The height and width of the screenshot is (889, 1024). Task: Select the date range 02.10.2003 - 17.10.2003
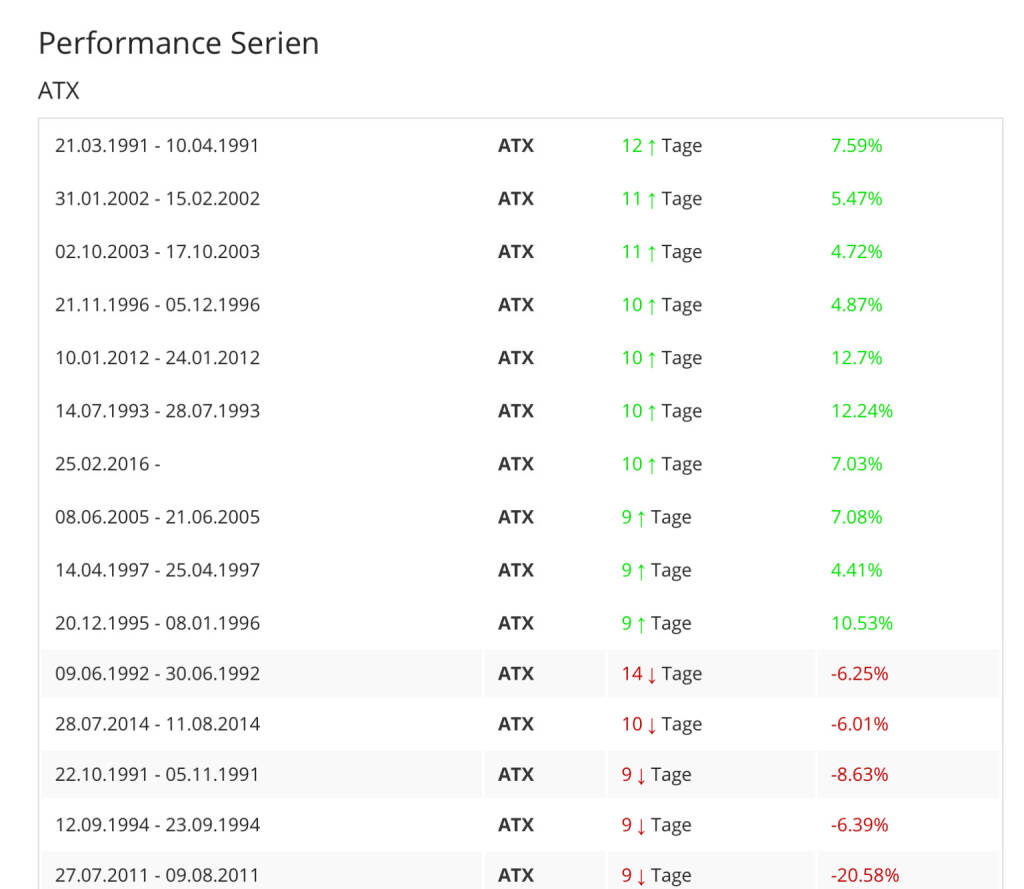[x=157, y=252]
